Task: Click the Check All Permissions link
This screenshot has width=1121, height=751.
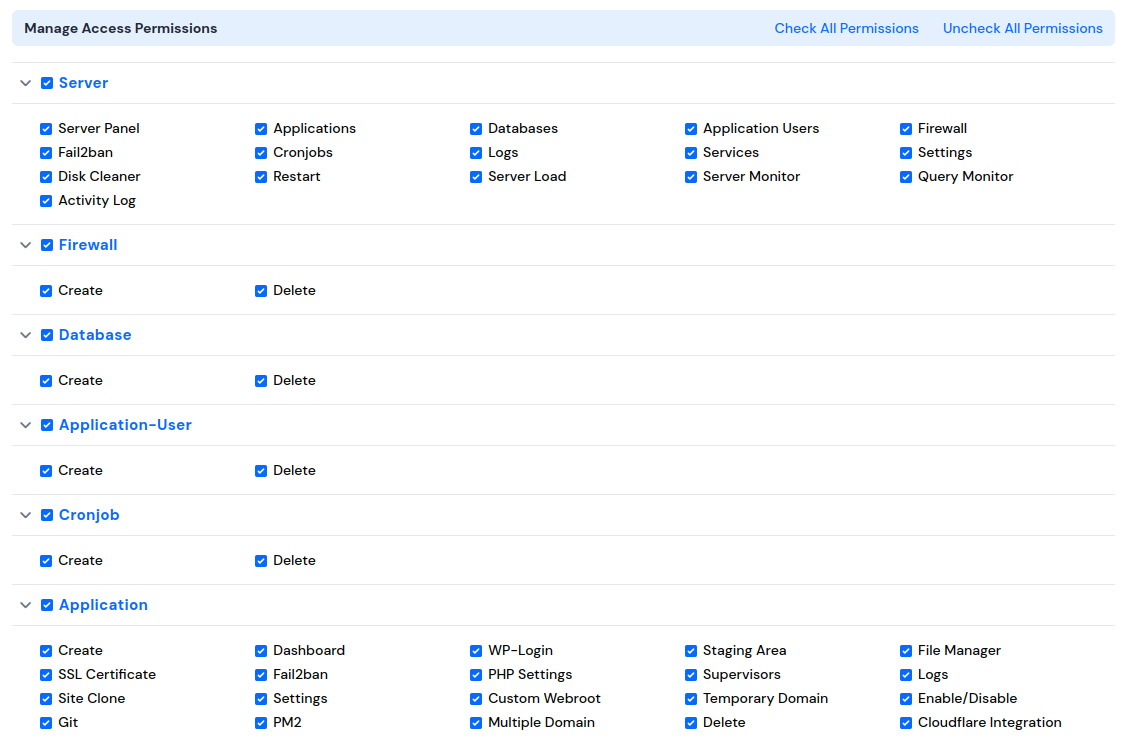Action: pyautogui.click(x=846, y=29)
